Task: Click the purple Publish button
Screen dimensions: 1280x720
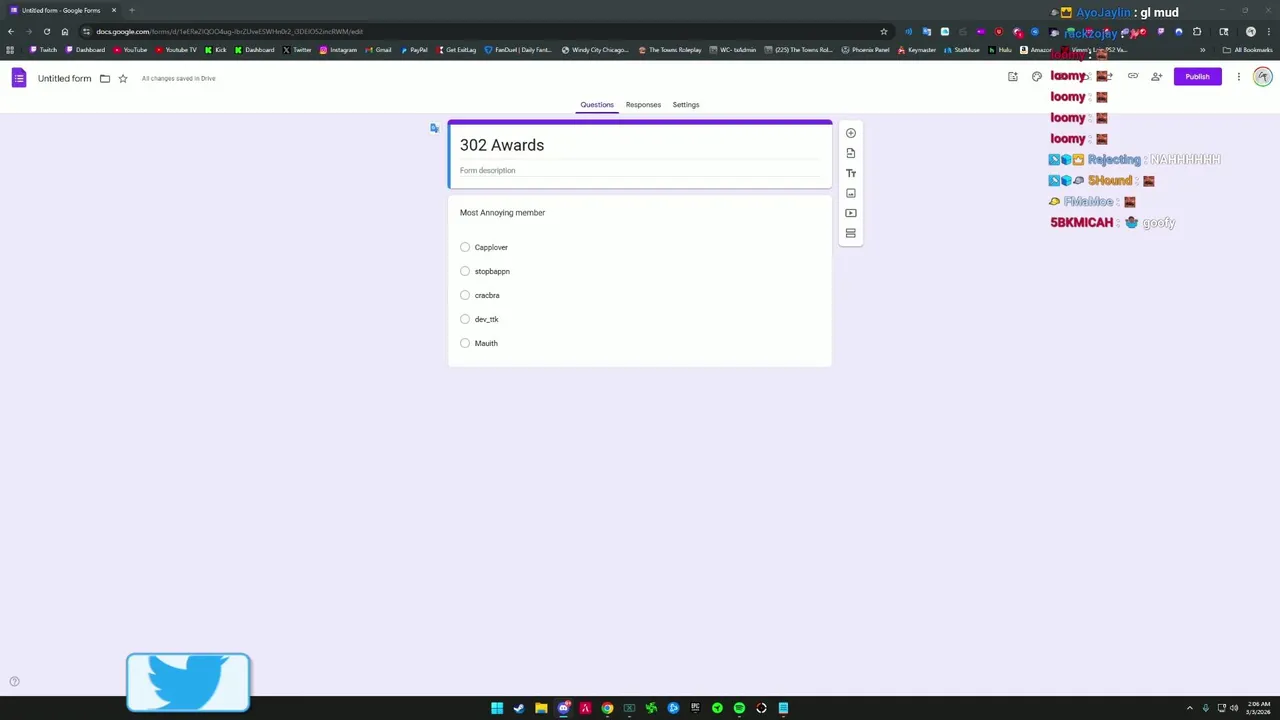Action: click(x=1197, y=77)
